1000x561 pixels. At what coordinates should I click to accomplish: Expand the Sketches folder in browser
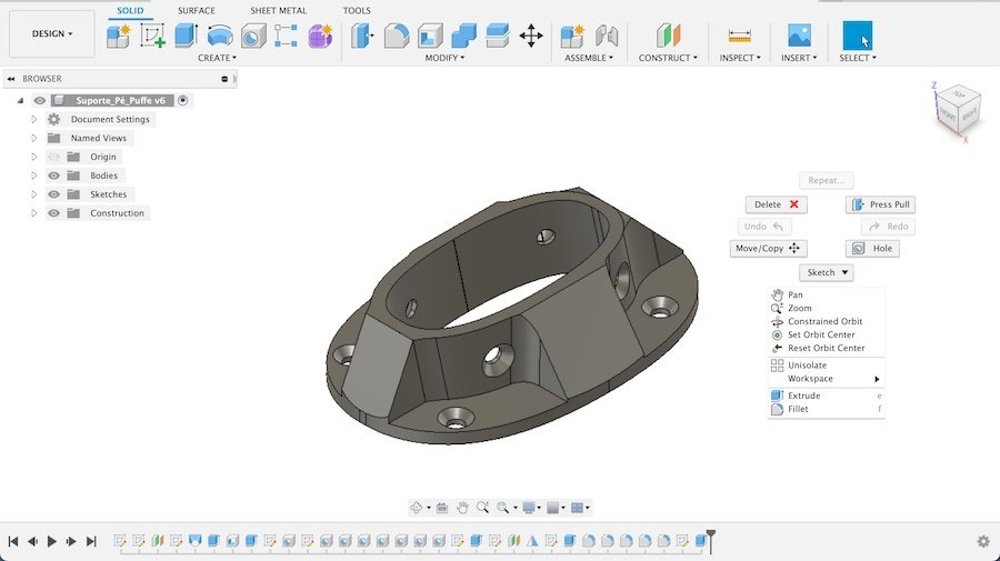click(34, 195)
